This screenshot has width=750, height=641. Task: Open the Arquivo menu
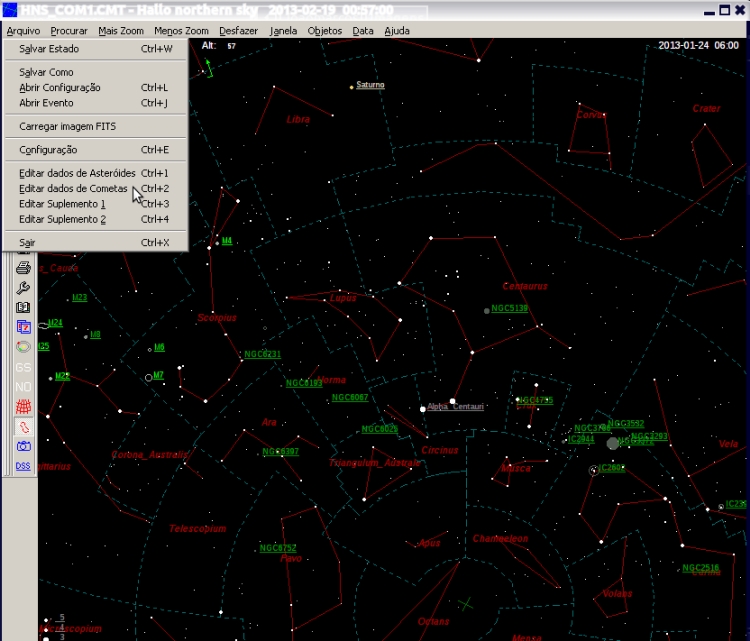pos(23,31)
